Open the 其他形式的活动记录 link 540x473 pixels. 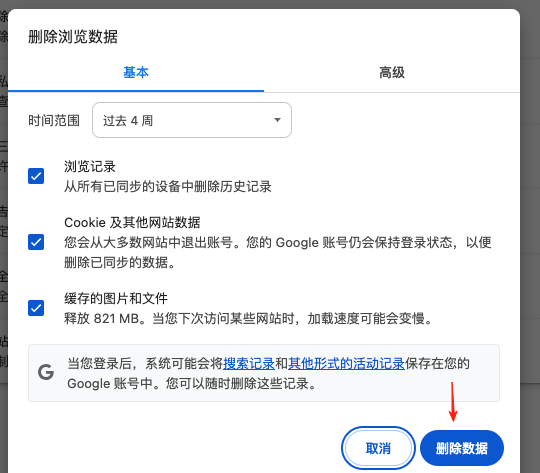[x=346, y=363]
